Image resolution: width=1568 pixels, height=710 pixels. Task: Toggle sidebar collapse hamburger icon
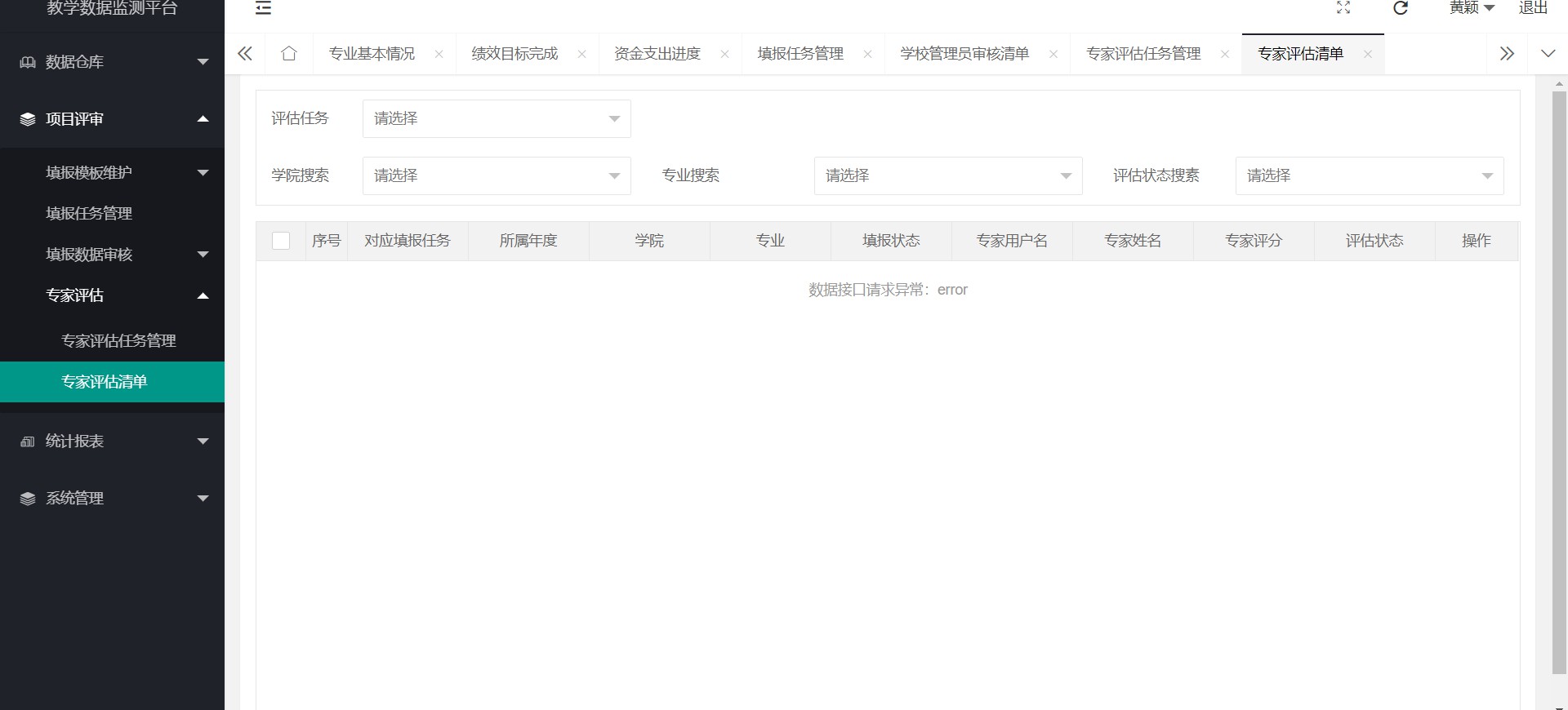(263, 8)
